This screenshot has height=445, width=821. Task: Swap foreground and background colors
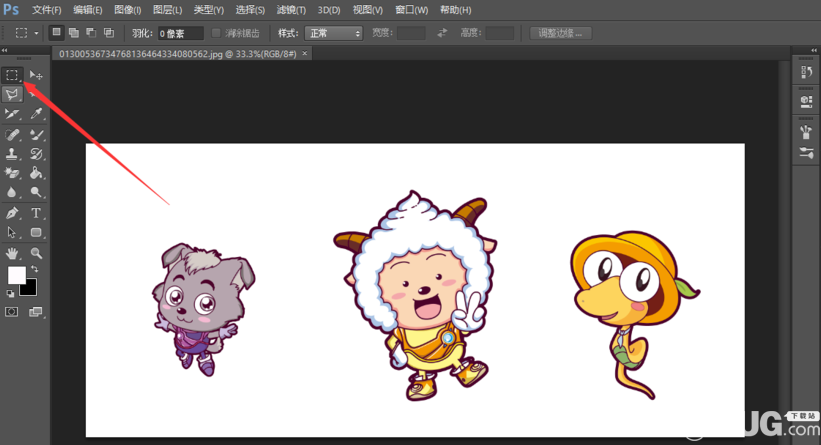35,269
